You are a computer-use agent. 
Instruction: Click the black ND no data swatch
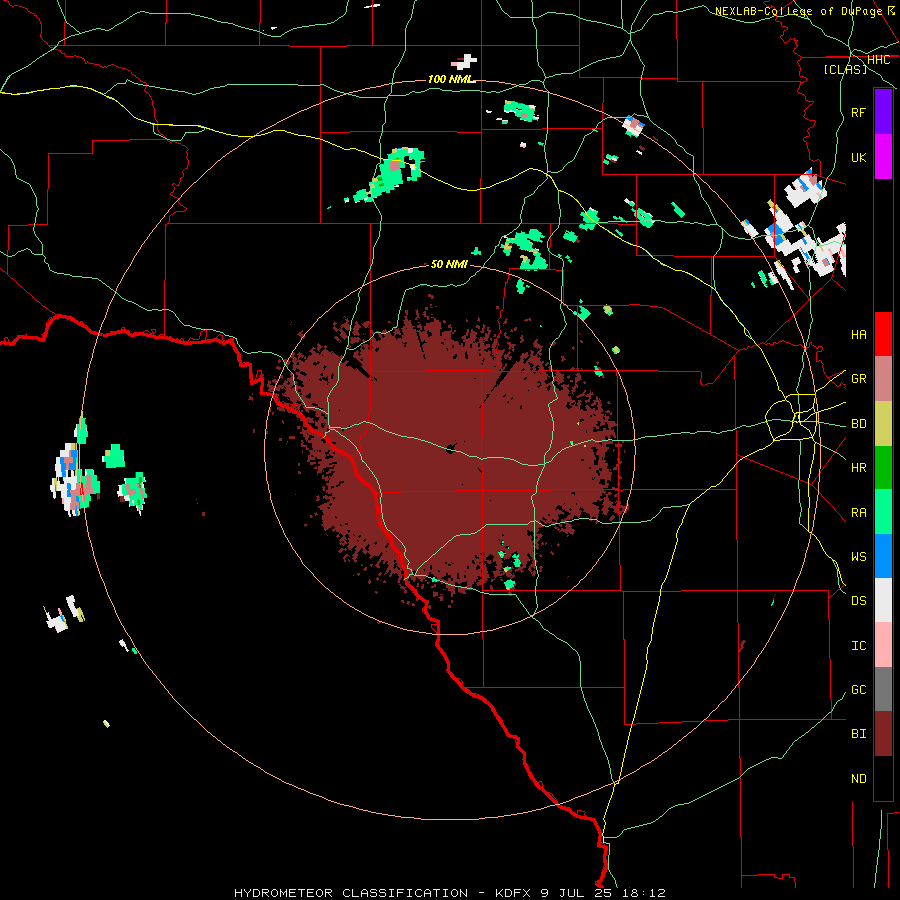(x=883, y=778)
